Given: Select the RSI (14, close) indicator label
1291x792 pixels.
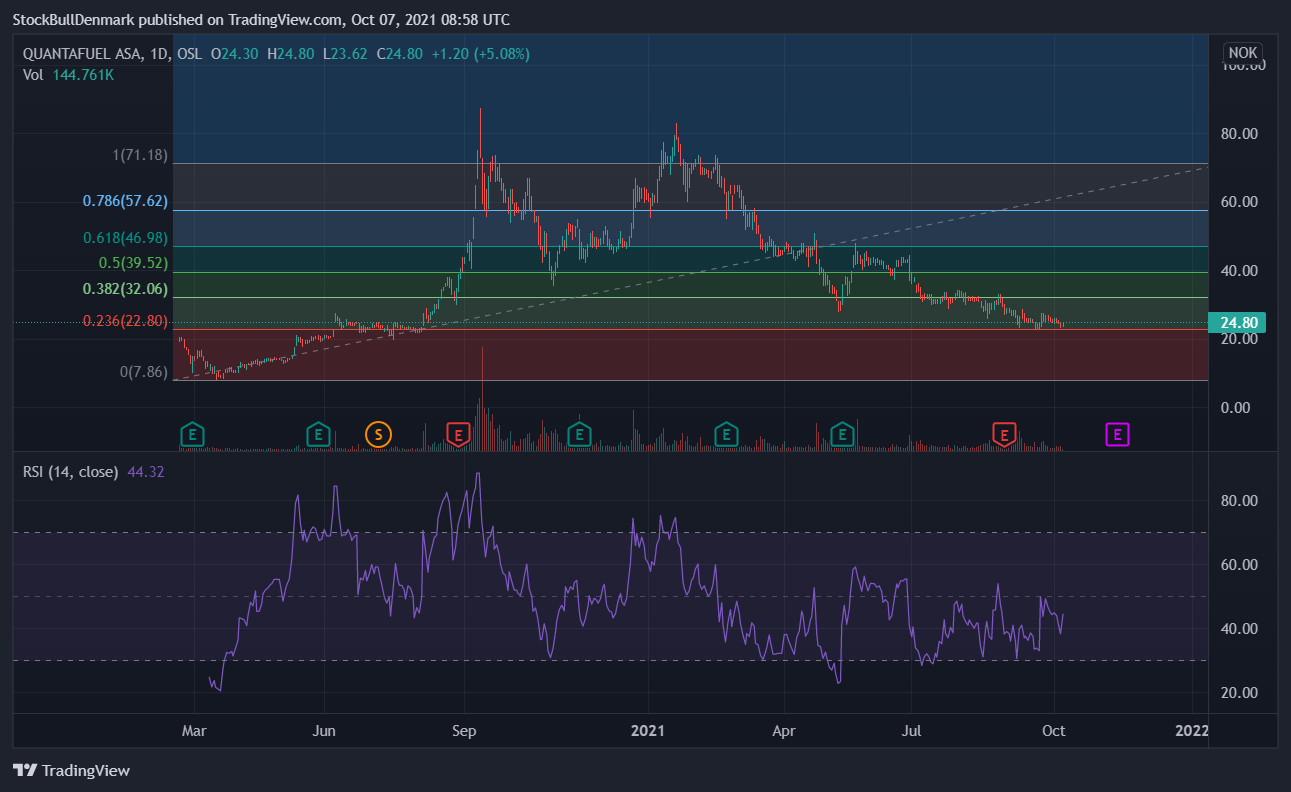Looking at the screenshot, I should pos(70,472).
